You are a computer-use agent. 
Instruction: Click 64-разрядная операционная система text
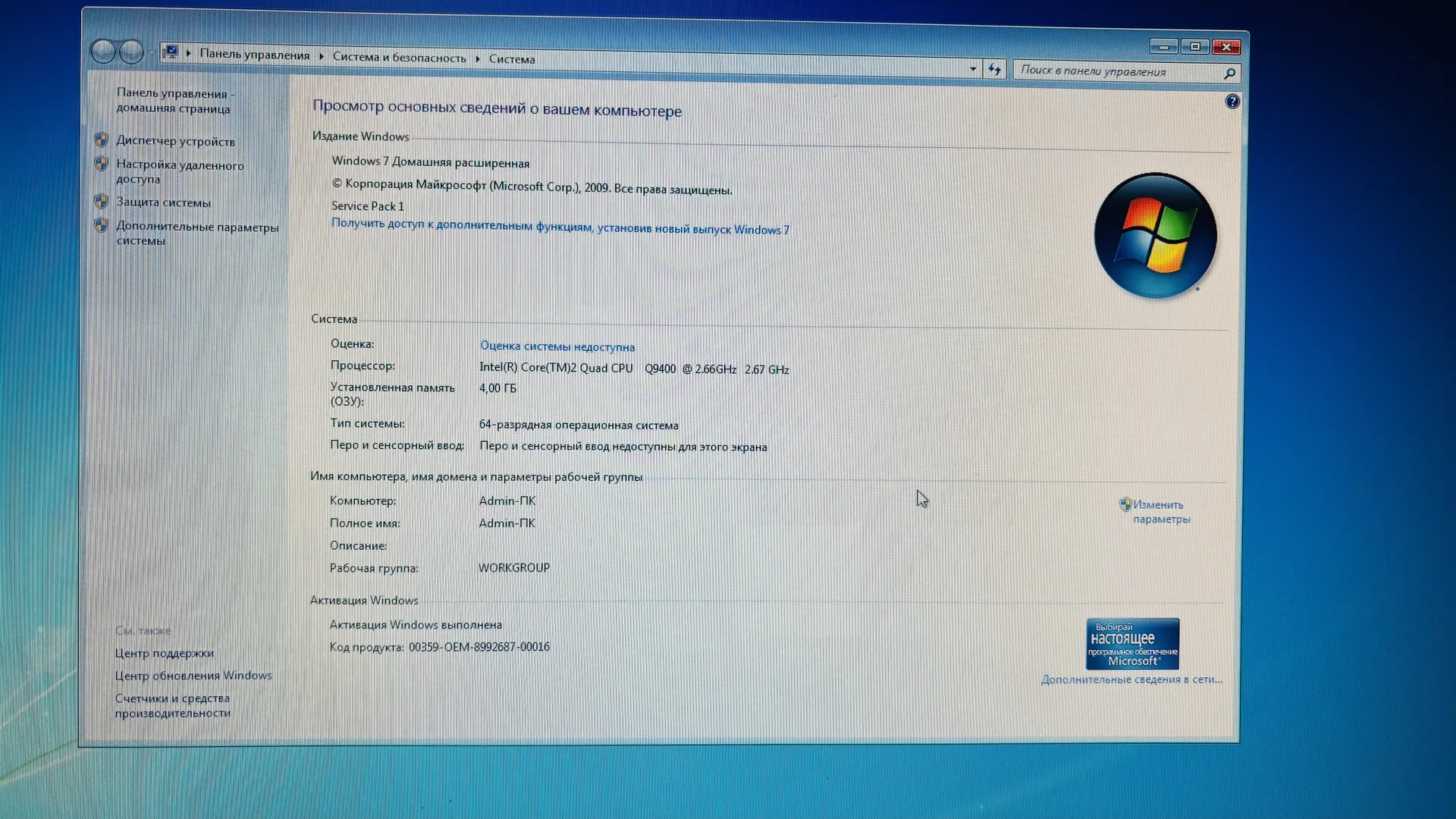point(579,425)
